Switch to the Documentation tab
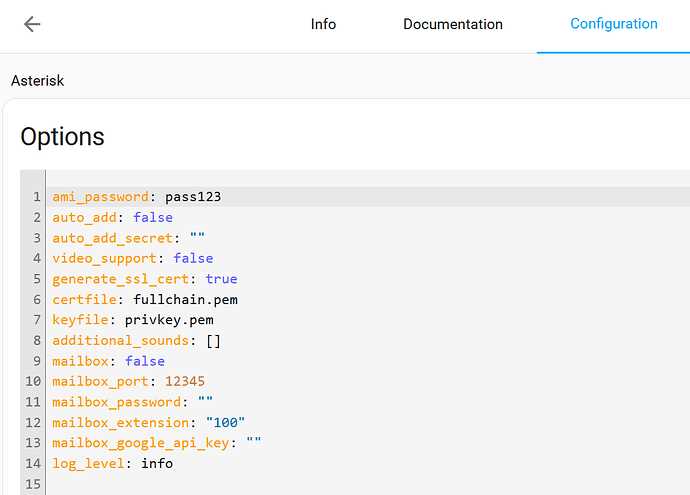Viewport: 690px width, 495px height. point(453,24)
